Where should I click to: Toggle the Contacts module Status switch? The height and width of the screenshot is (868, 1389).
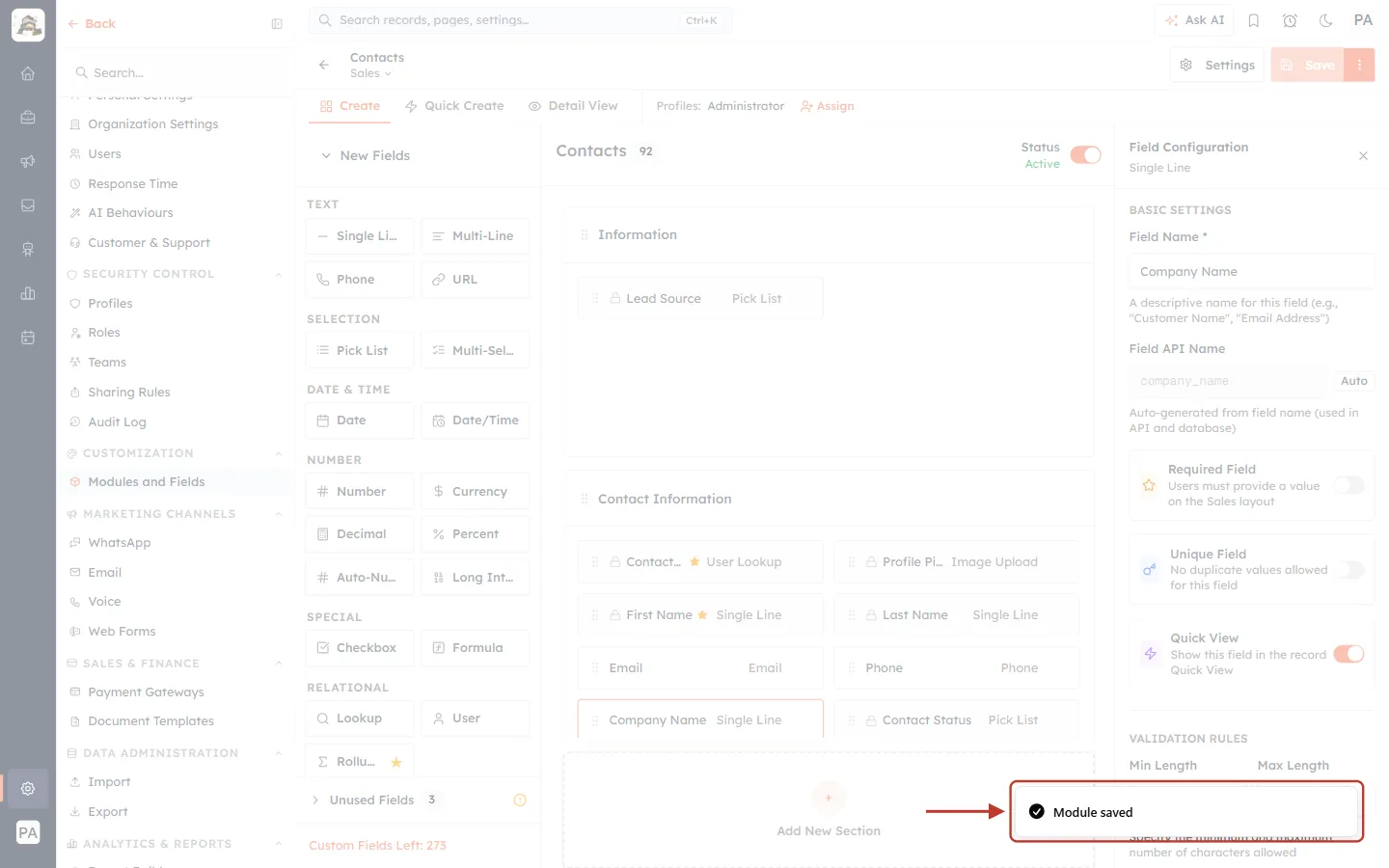point(1086,155)
